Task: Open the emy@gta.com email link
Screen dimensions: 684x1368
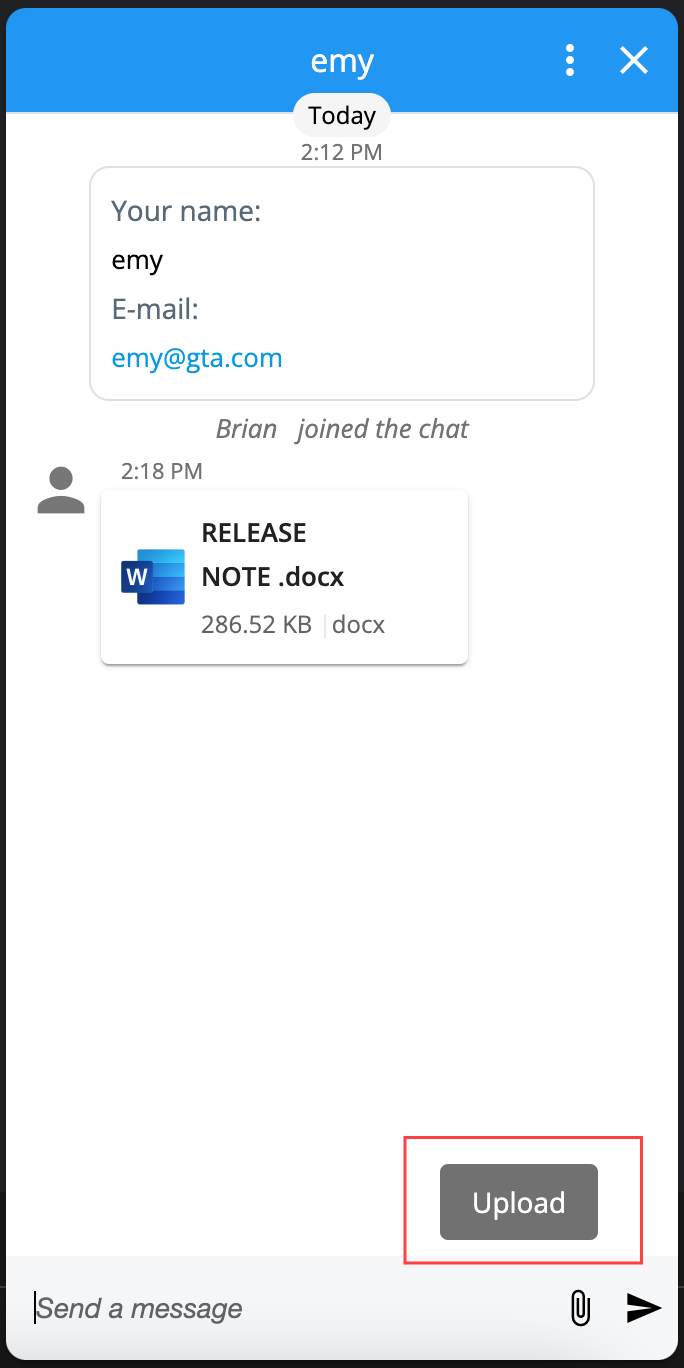Action: [197, 358]
